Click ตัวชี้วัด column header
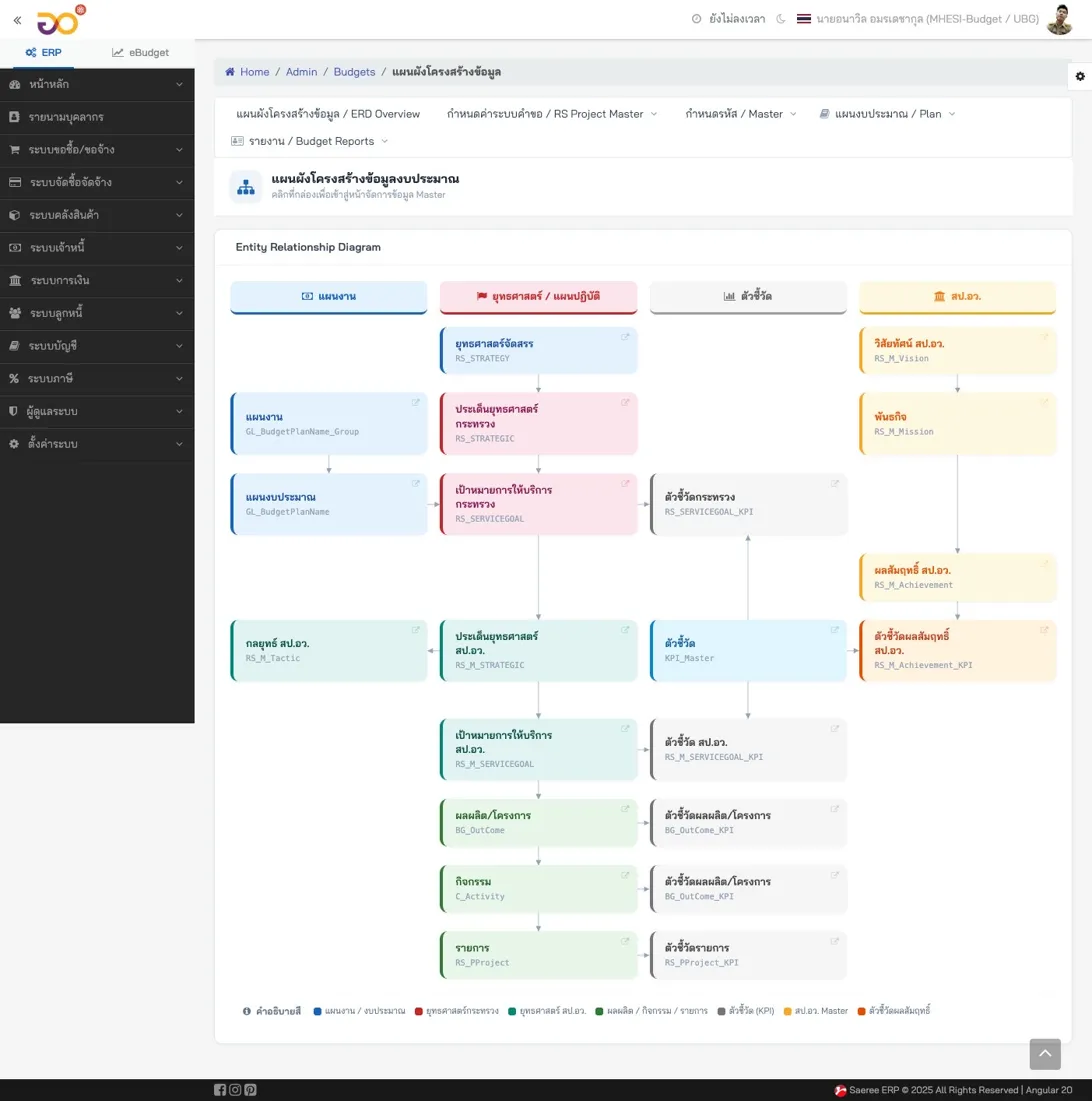The image size is (1092, 1101). point(748,296)
